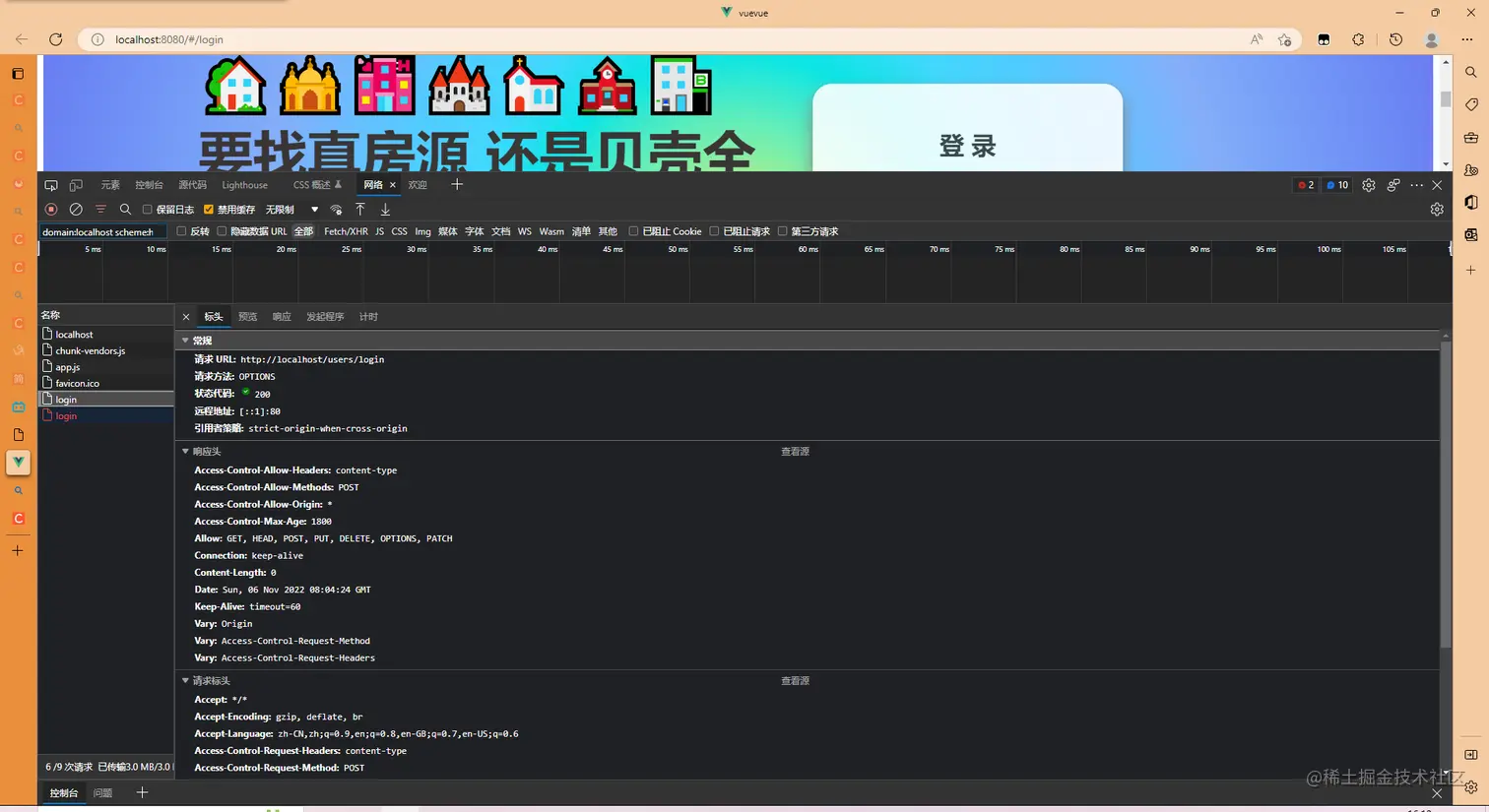Viewport: 1489px width, 812px height.
Task: Toggle the network filter funnel icon
Action: coord(100,210)
